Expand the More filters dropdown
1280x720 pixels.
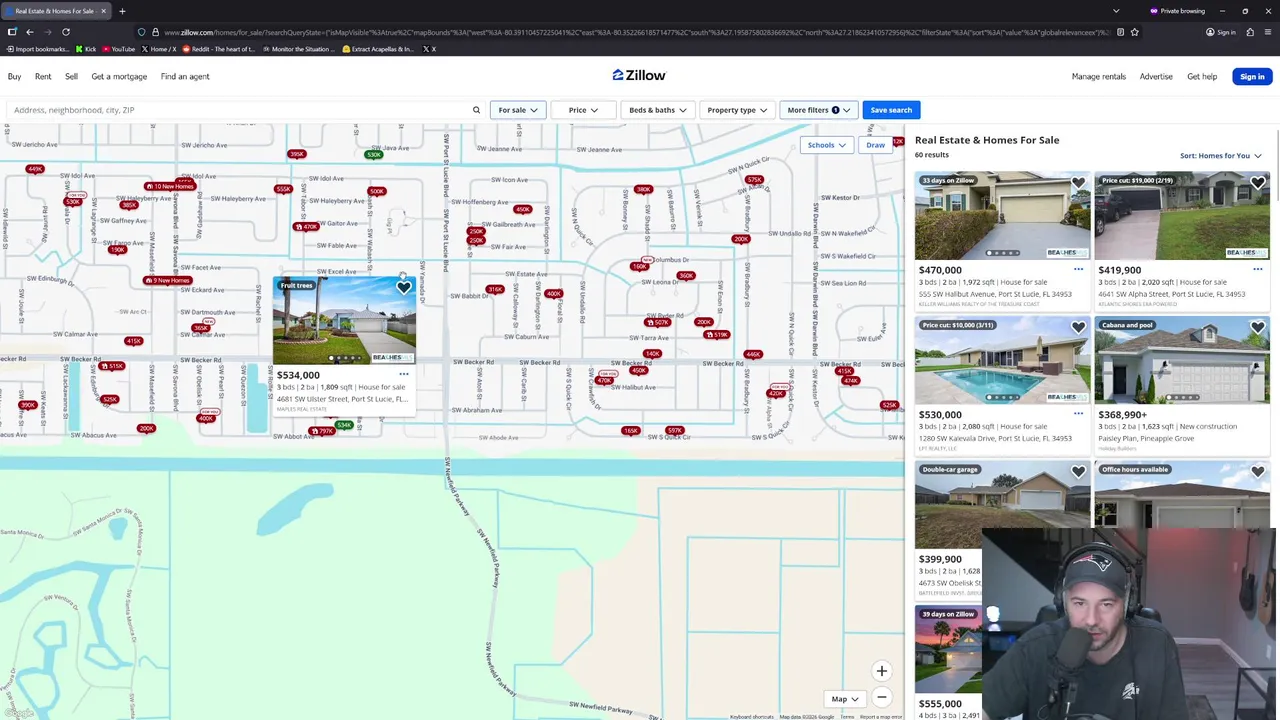tap(818, 110)
